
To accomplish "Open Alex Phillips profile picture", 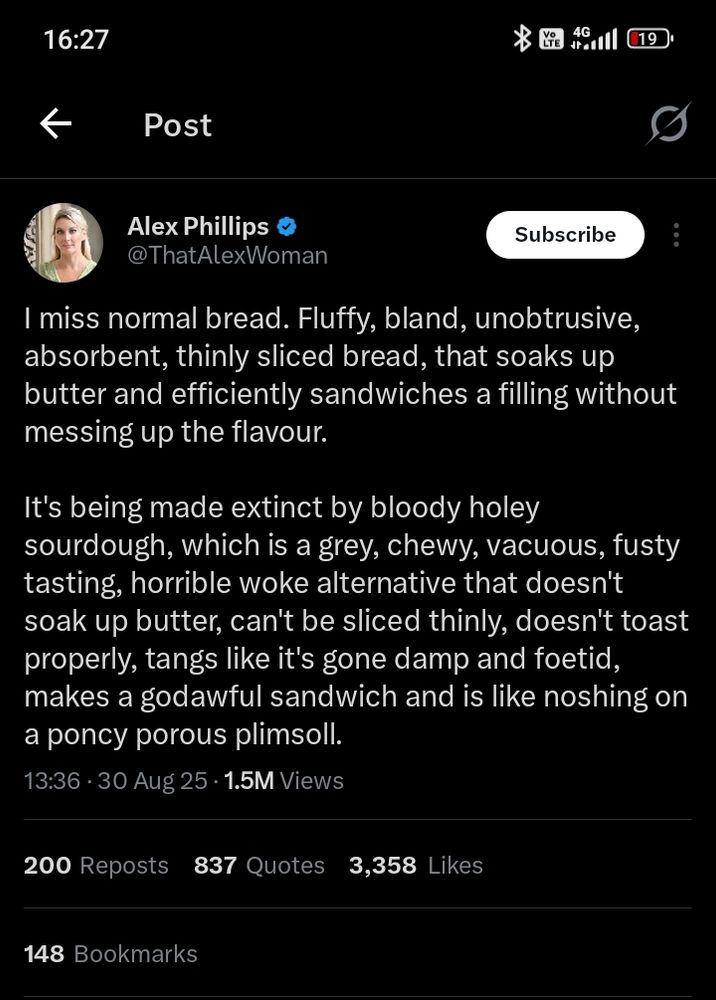I will point(63,242).
